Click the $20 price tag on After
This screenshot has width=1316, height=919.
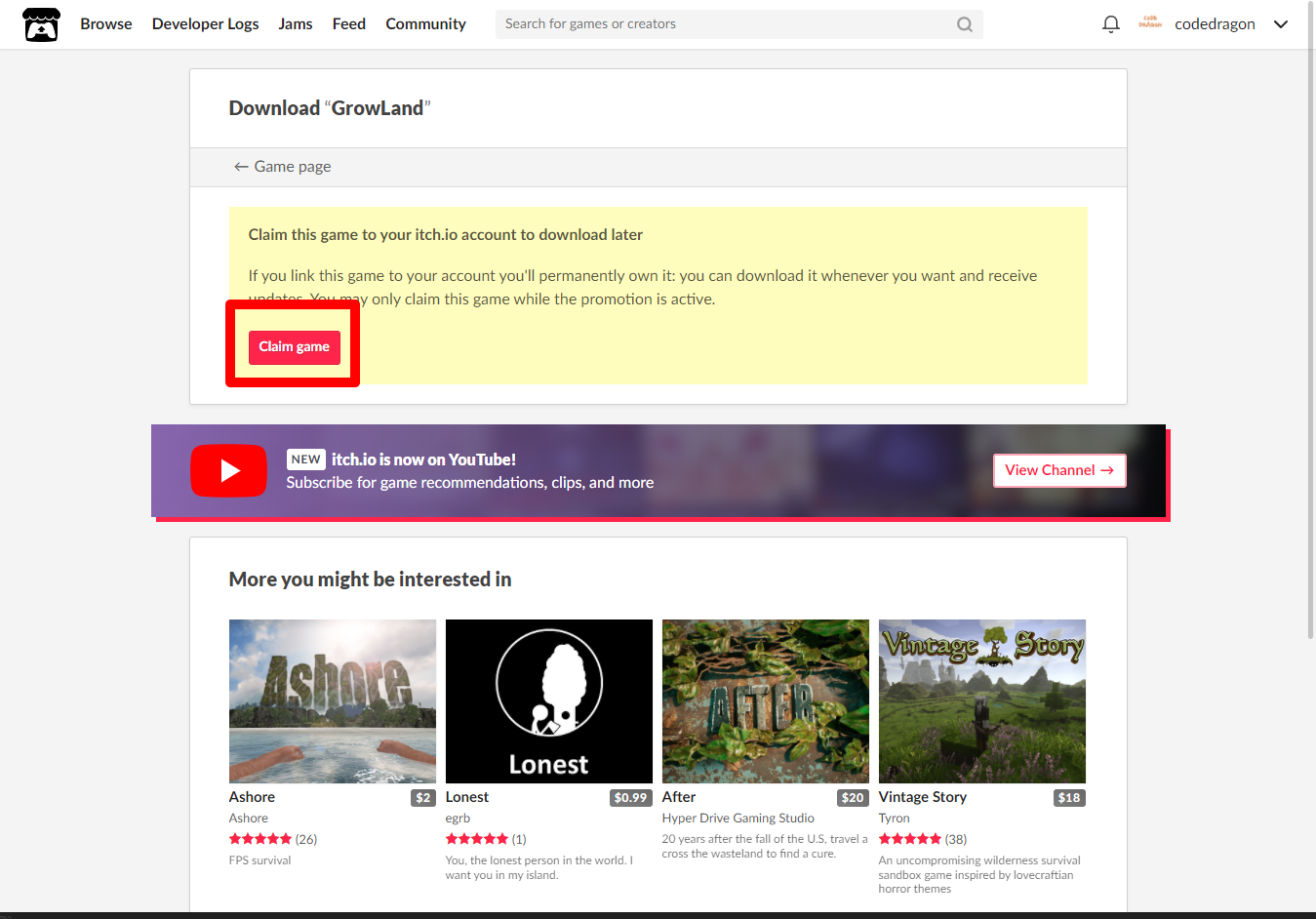tap(854, 798)
